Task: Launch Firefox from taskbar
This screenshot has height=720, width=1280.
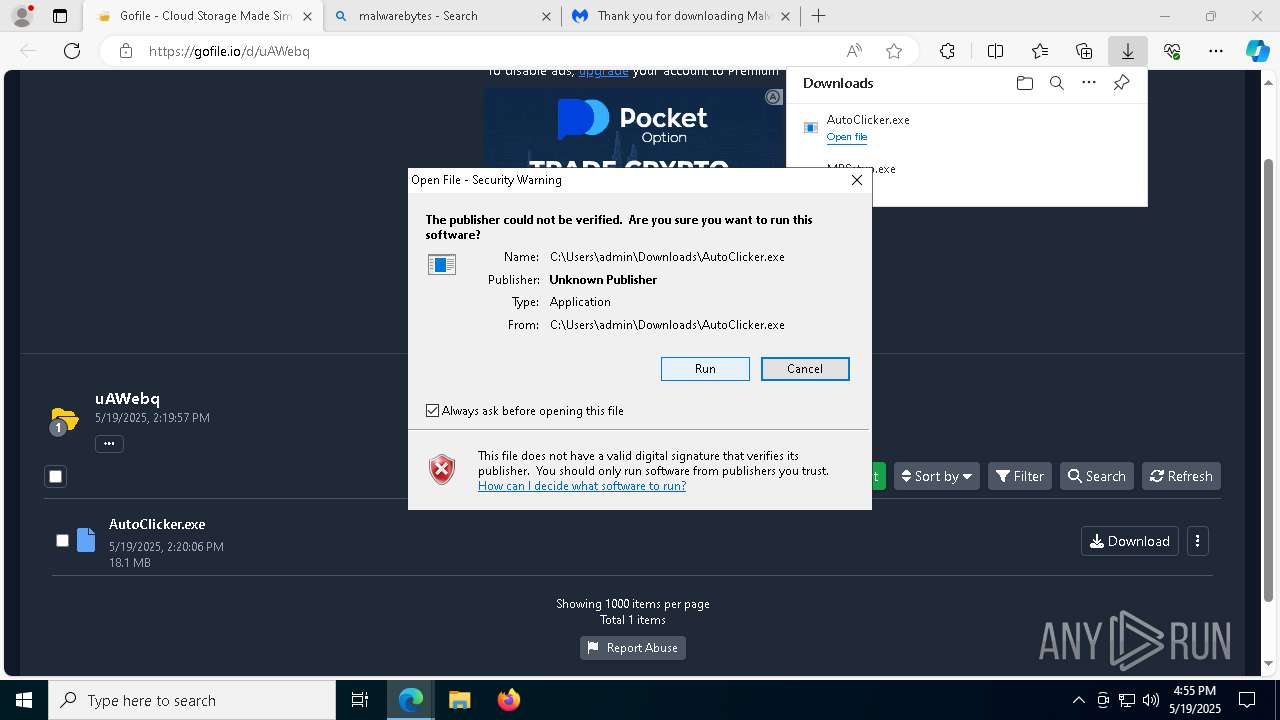Action: (x=508, y=700)
